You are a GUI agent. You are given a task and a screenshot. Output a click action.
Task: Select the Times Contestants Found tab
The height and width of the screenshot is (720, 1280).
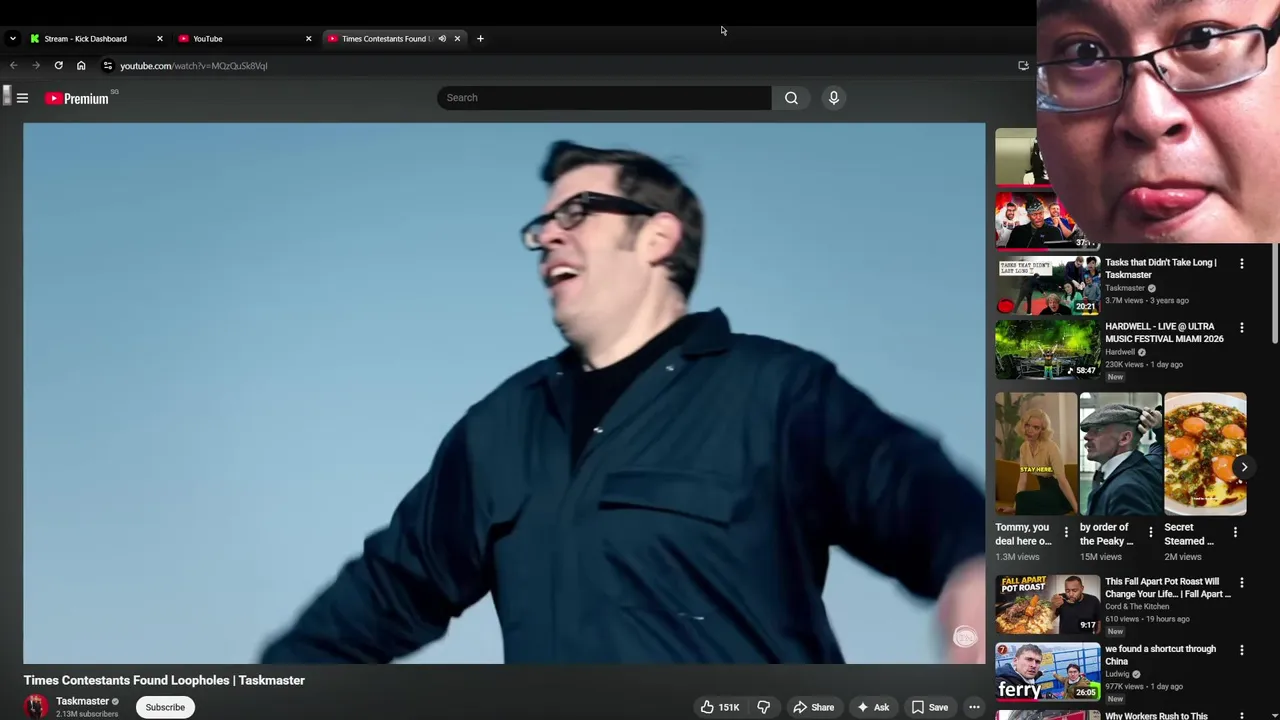[x=394, y=39]
